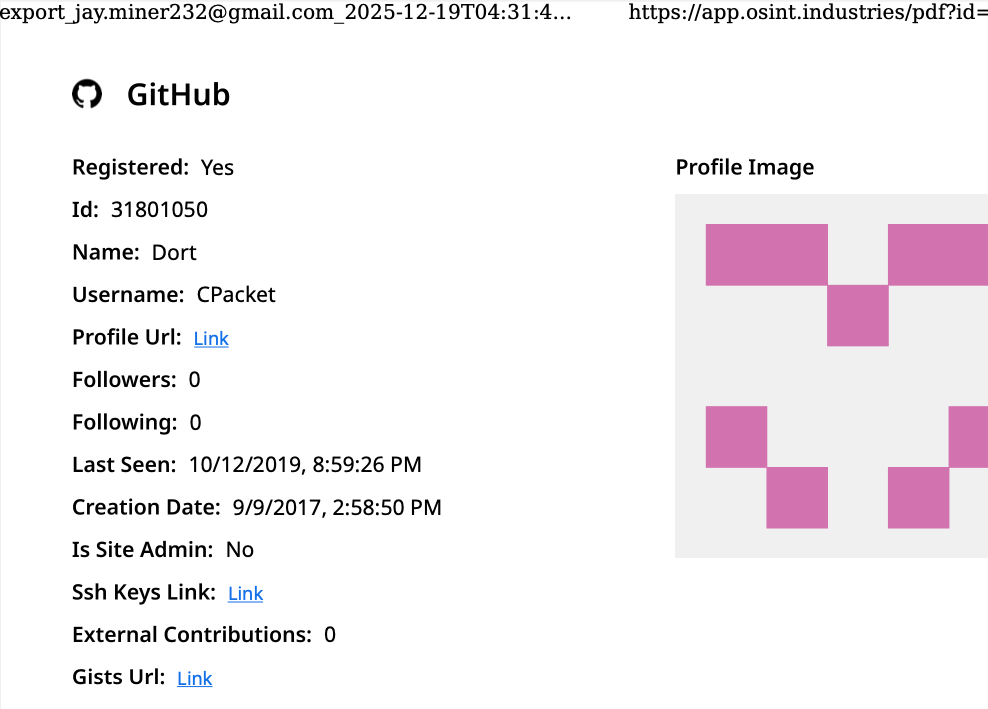Open the Profile Url link

[211, 339]
